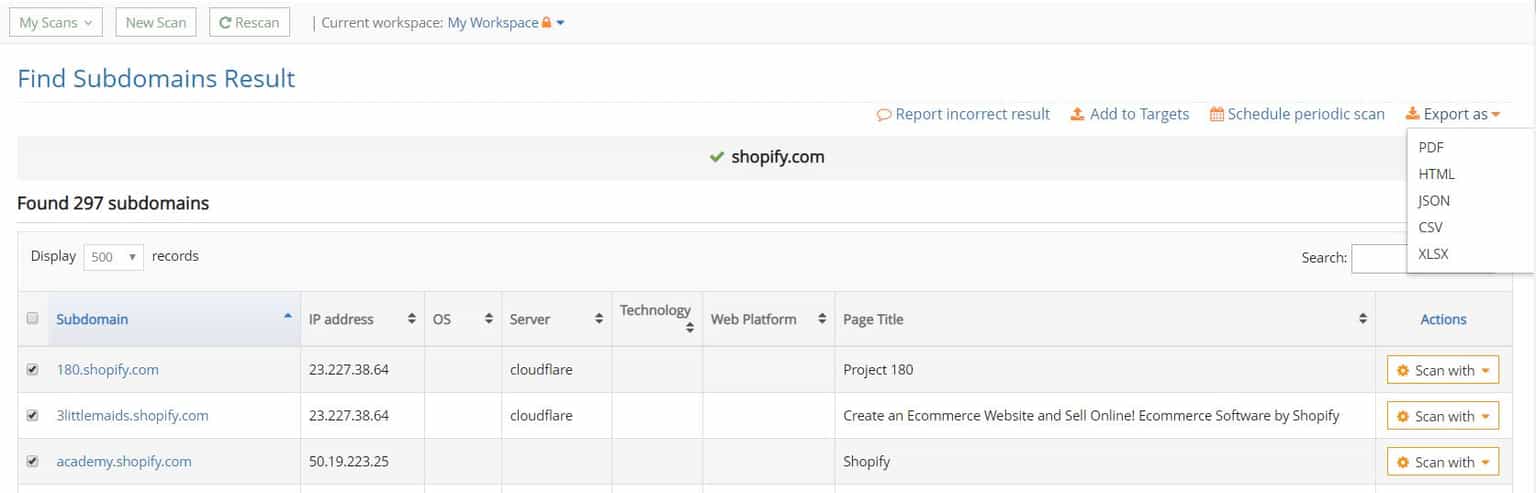Sort the IP address column
Viewport: 1536px width, 493px height.
tap(411, 319)
